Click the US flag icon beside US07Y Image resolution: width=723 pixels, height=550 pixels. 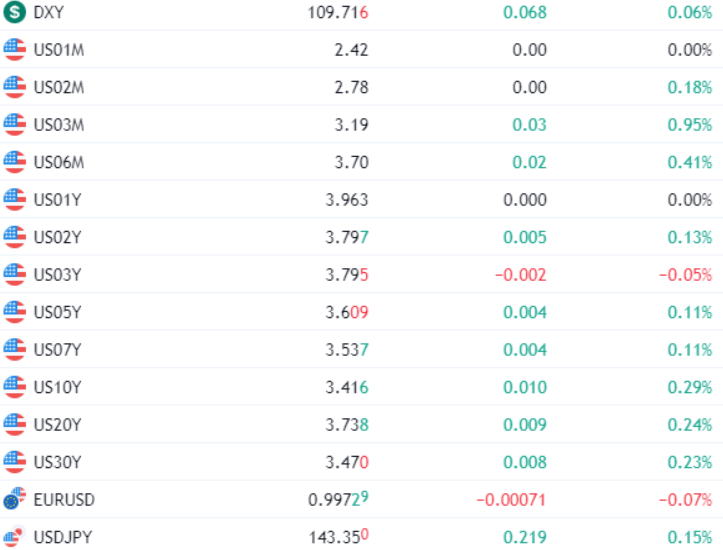[x=14, y=349]
